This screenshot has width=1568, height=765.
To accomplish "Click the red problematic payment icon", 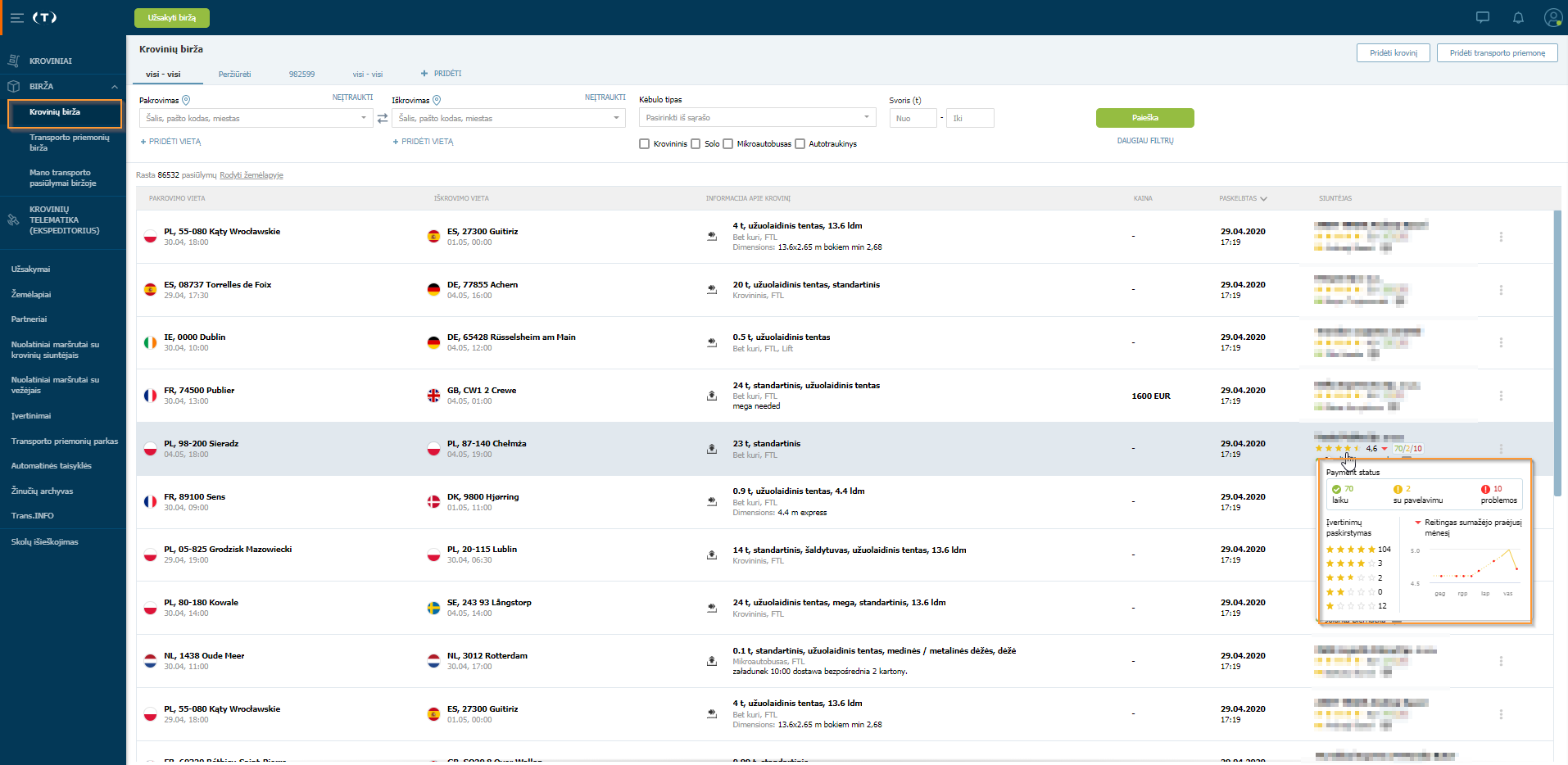I will [1485, 489].
